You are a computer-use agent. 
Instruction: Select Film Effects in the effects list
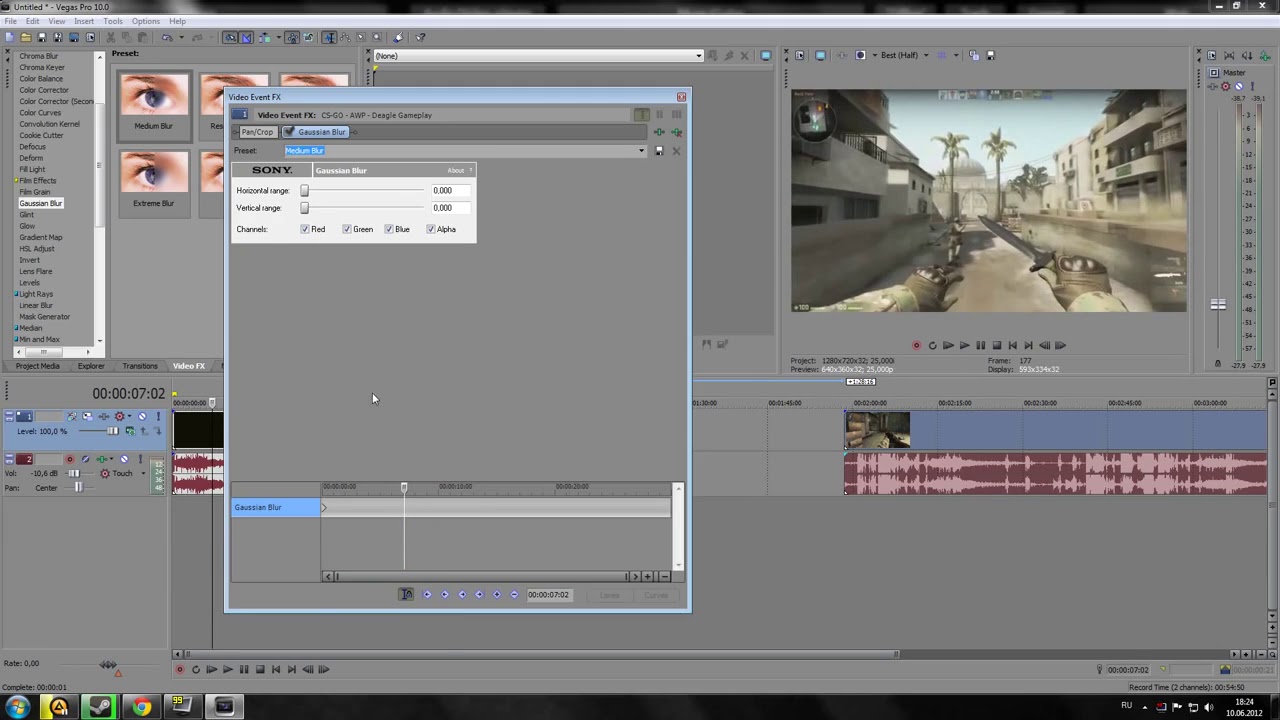coord(37,181)
